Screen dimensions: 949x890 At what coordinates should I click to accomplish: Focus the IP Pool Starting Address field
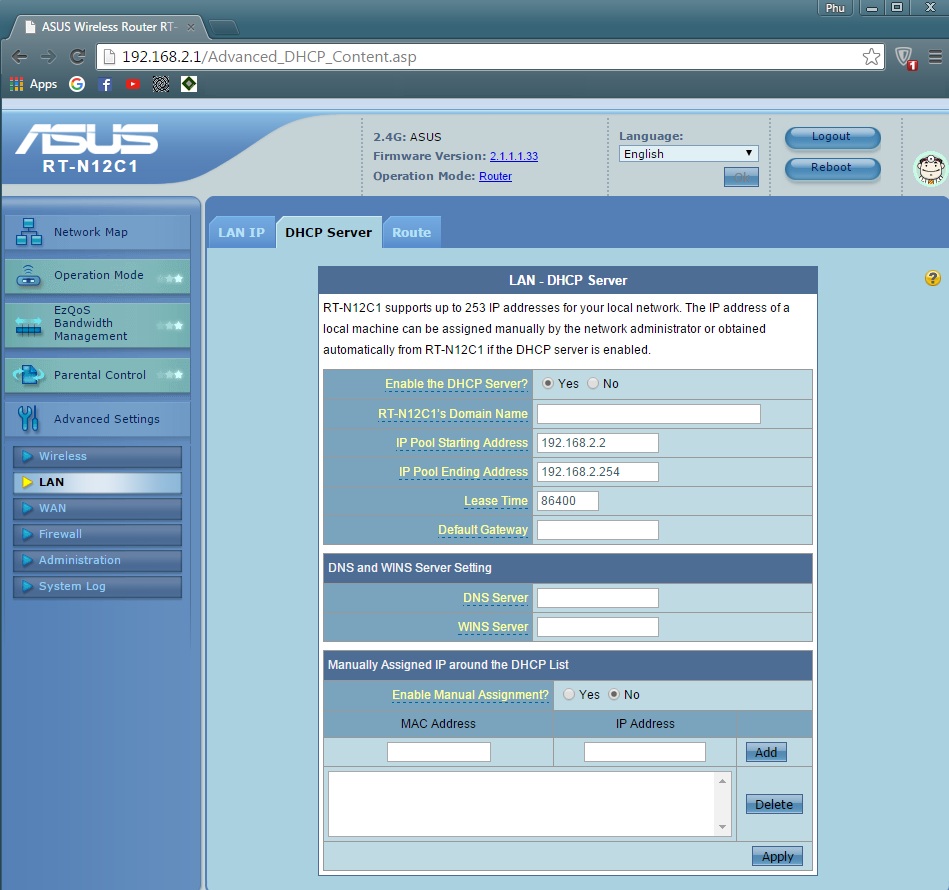click(598, 443)
